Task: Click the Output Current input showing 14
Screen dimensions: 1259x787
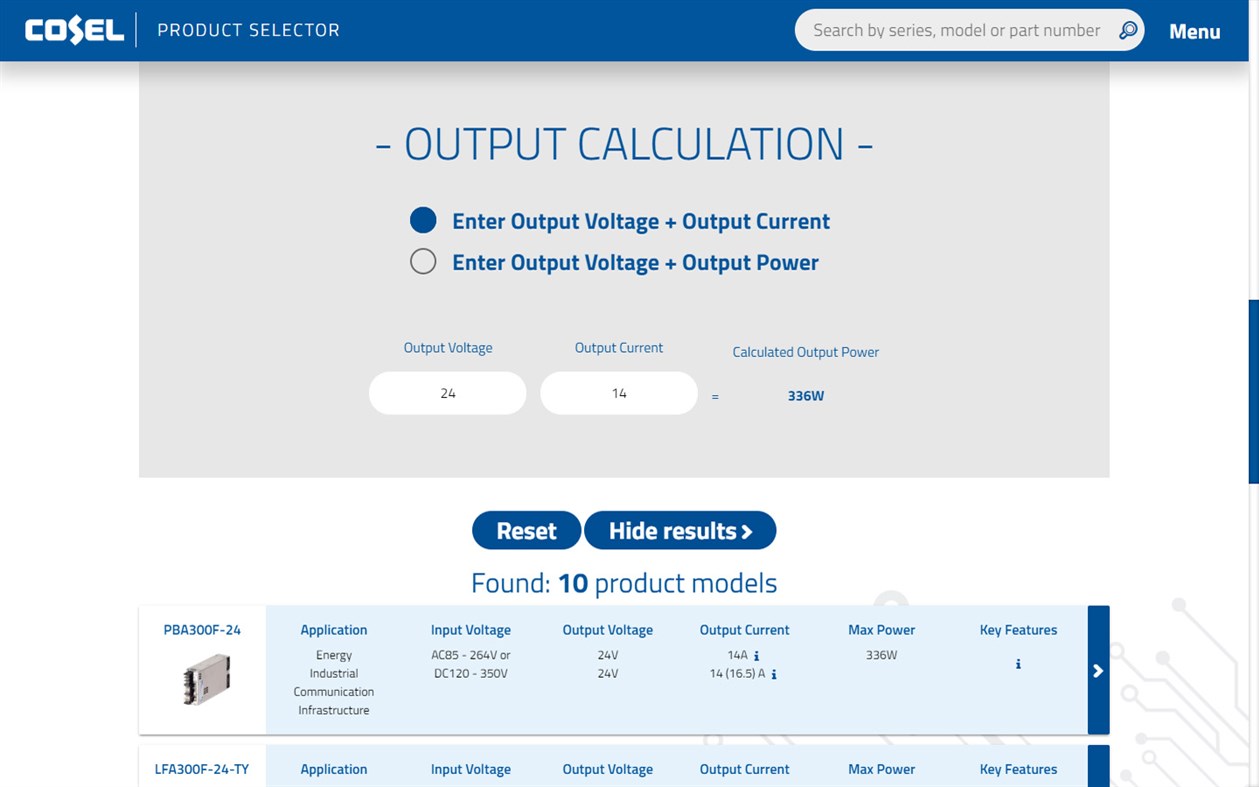Action: pyautogui.click(x=618, y=392)
